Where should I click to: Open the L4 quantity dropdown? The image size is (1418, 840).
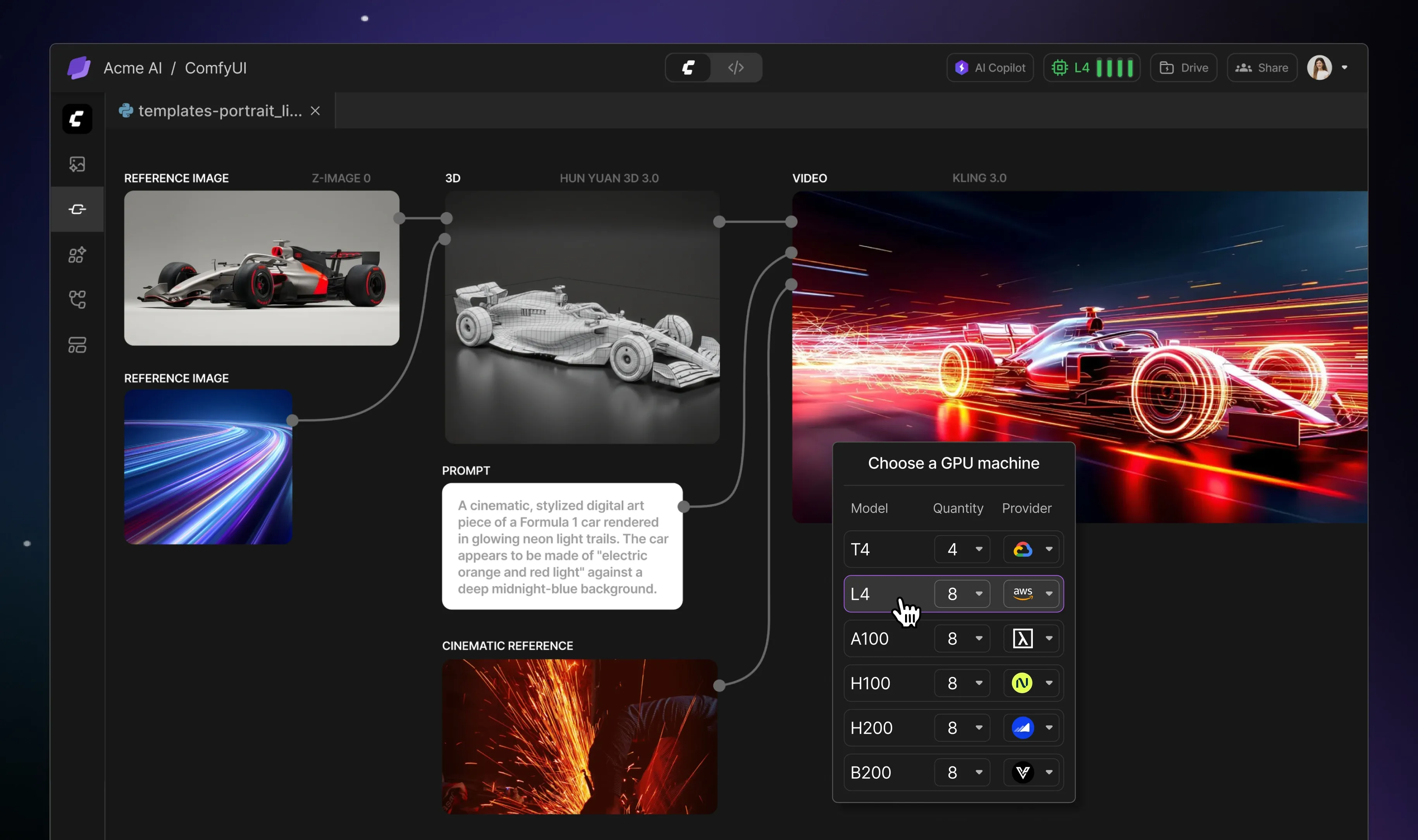tap(962, 594)
